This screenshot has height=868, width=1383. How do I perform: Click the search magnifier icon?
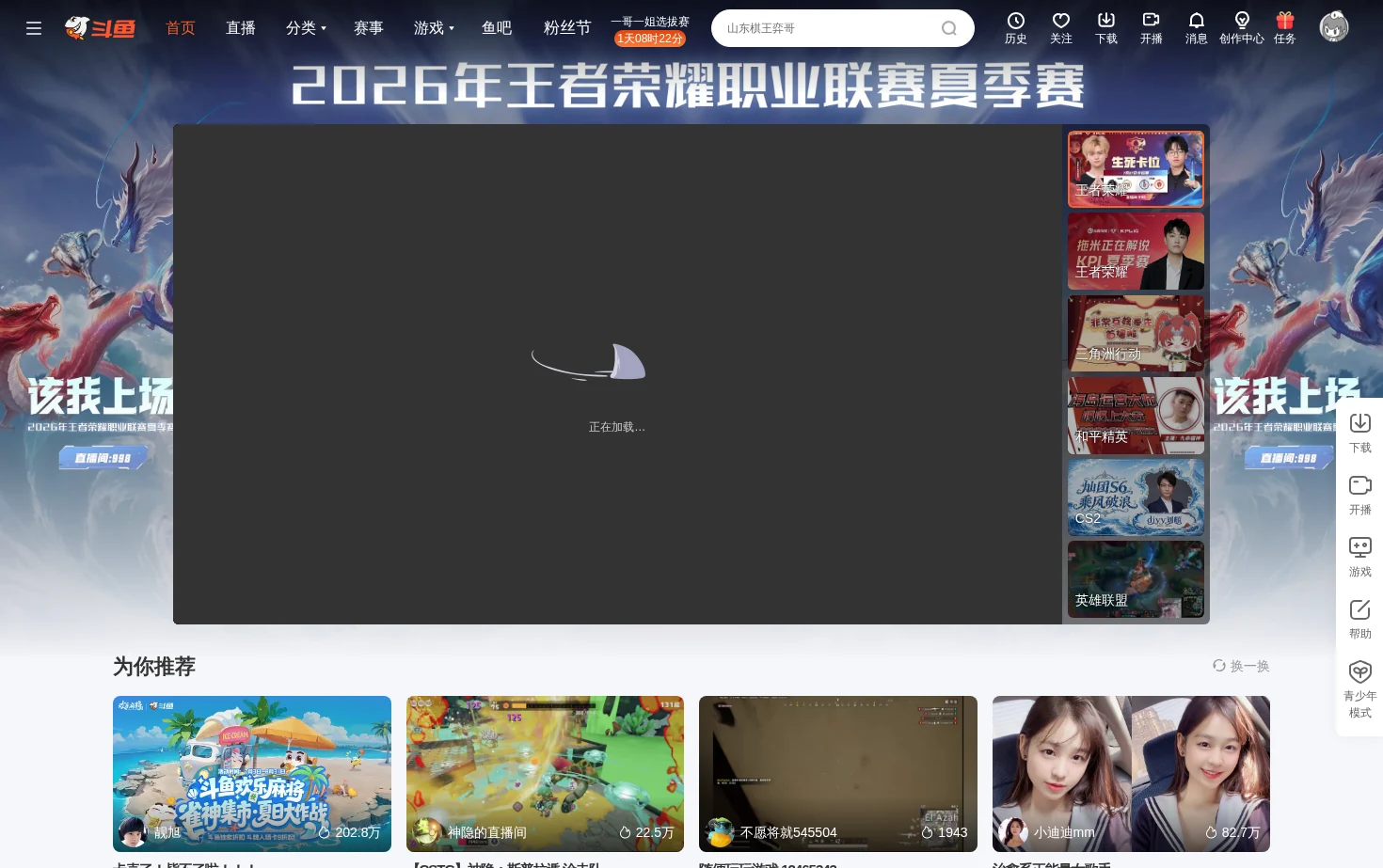pyautogui.click(x=949, y=28)
